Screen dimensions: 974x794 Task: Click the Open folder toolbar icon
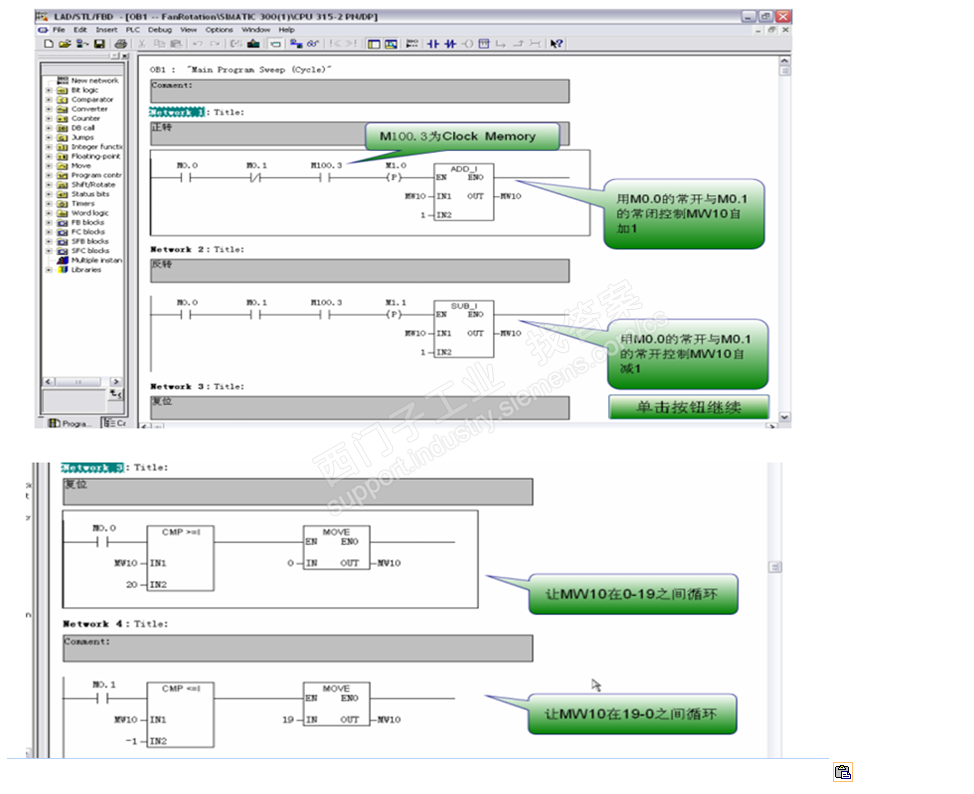coord(65,43)
